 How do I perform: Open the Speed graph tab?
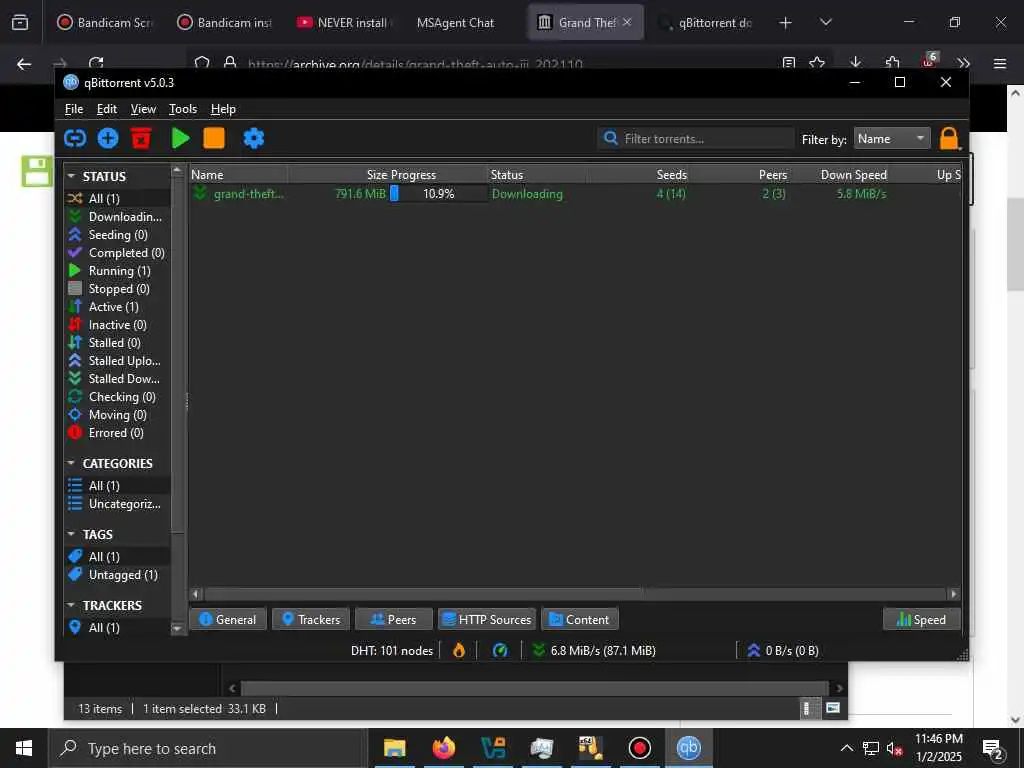(x=921, y=619)
